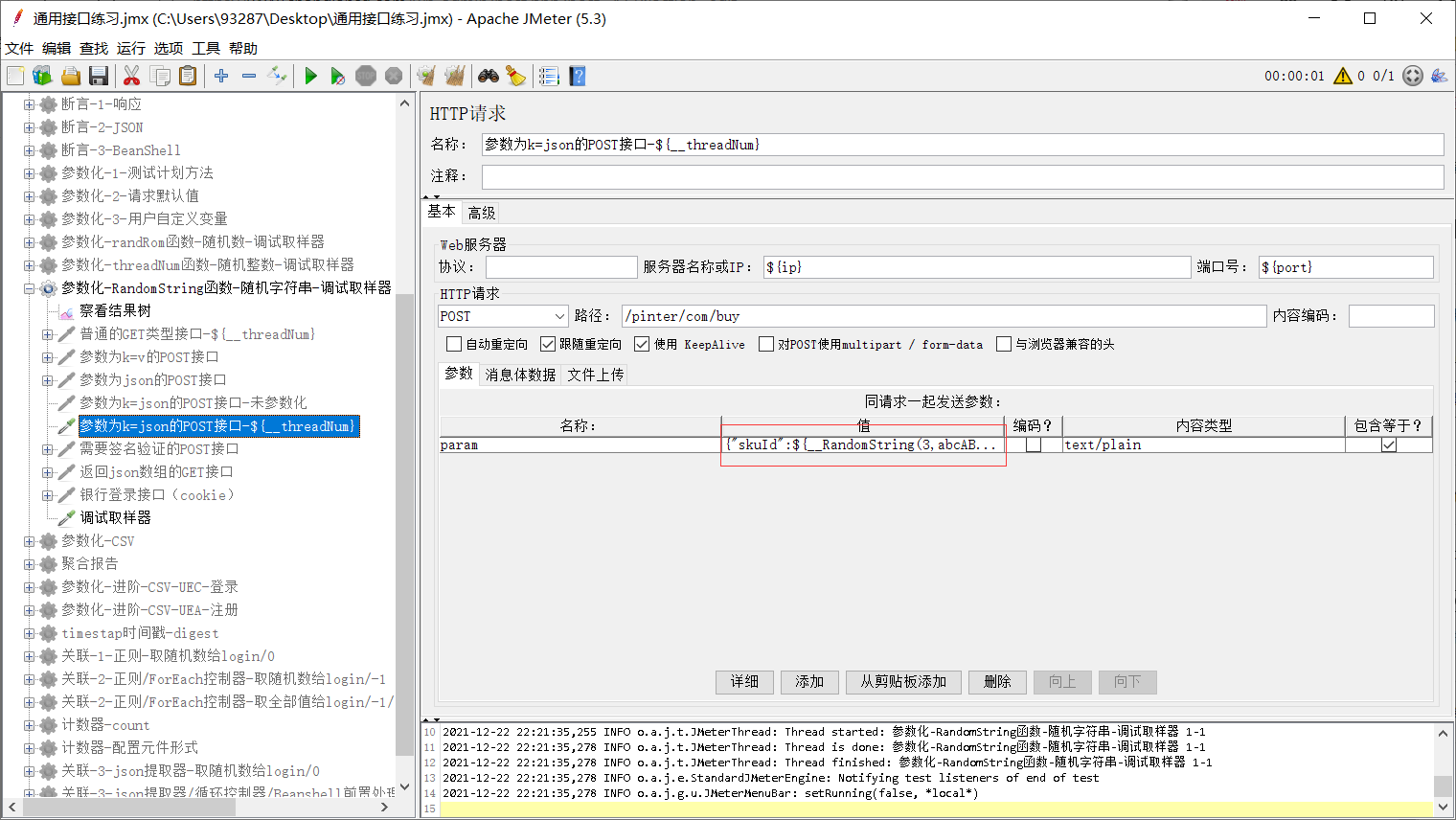Click the tree panel horizontal scrollbar
The image size is (1456, 820).
127,808
